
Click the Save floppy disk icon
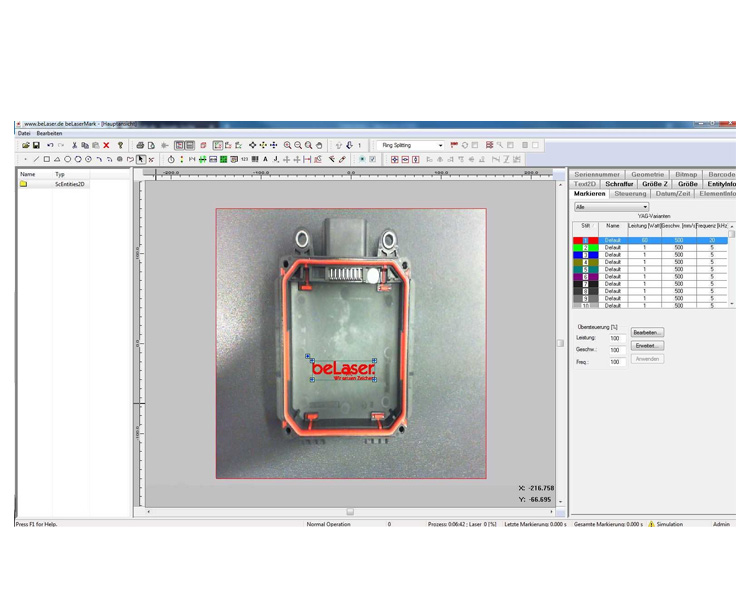coord(36,145)
